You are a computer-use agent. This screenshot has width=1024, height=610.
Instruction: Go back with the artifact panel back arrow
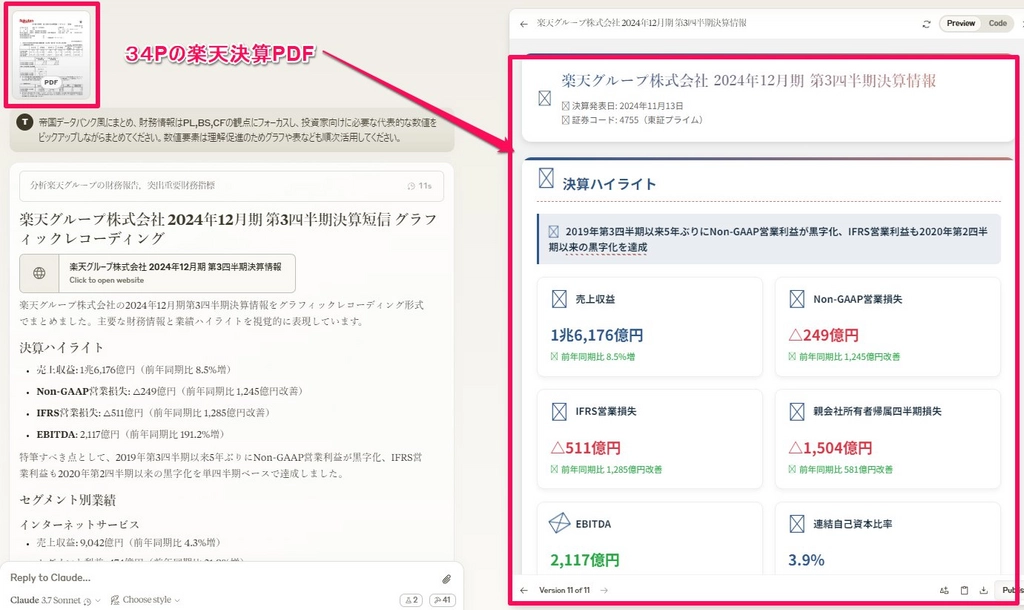[x=524, y=24]
